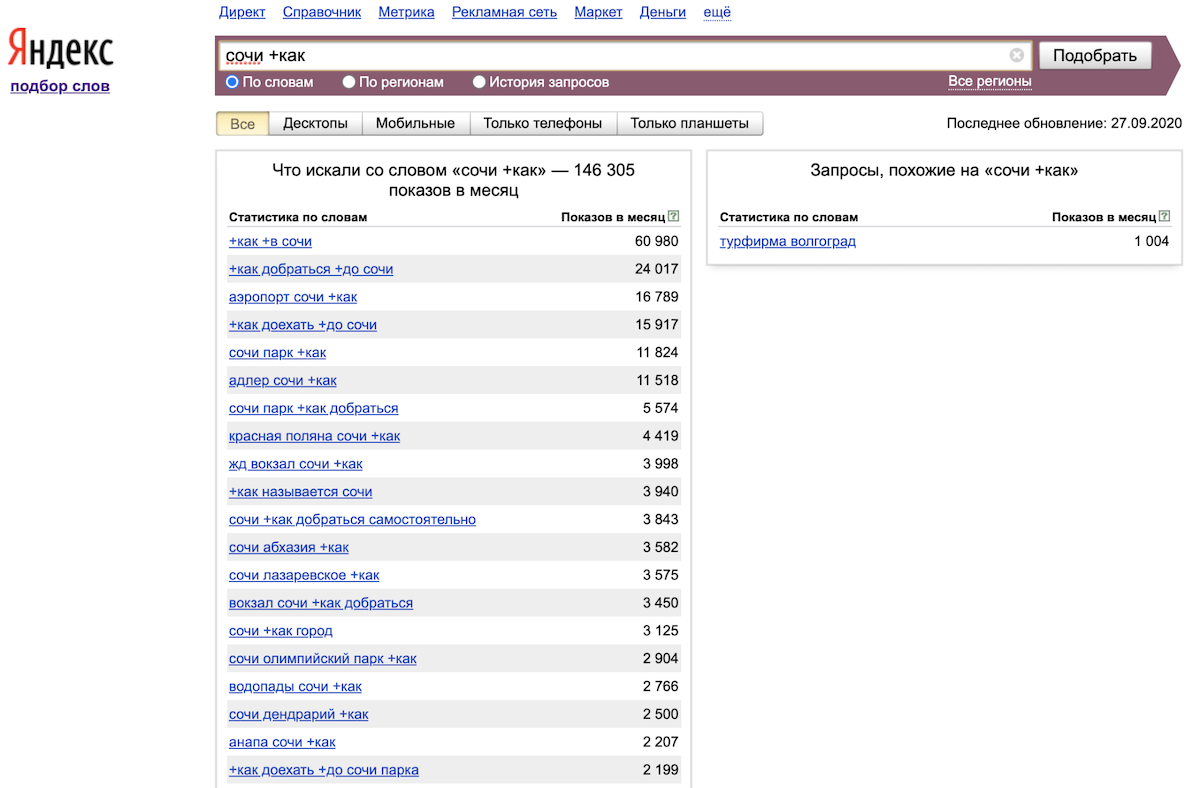The image size is (1200, 788).
Task: Select the 'Только телефоны' tab
Action: pos(542,124)
